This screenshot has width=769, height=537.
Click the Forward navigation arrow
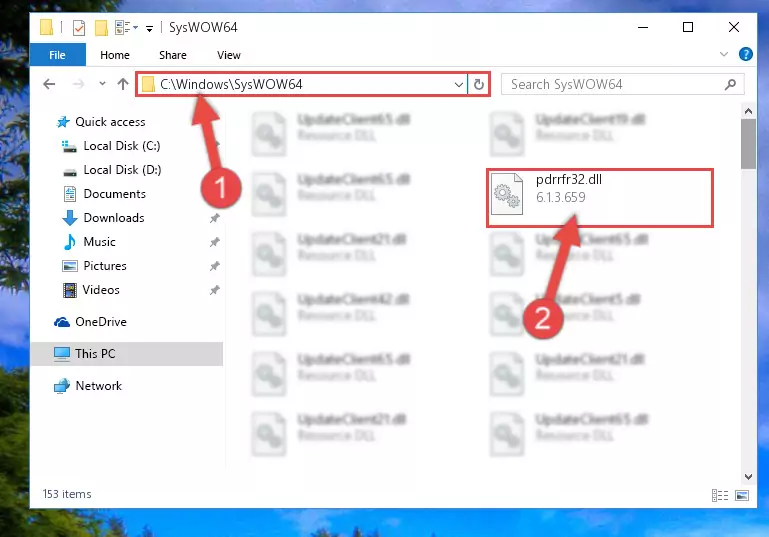78,84
